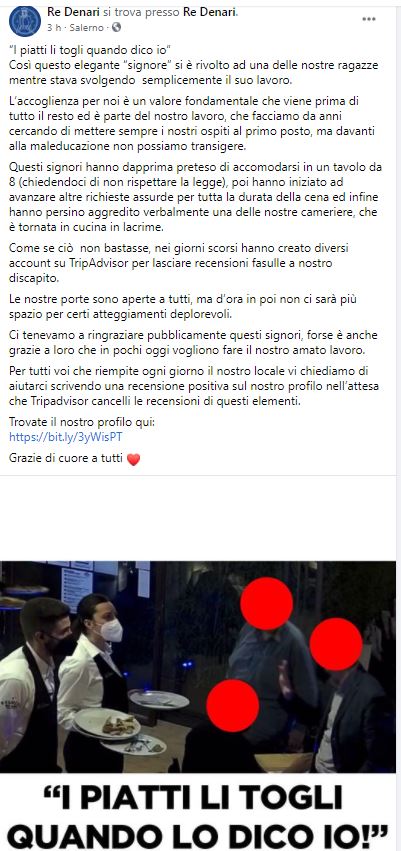401x851 pixels.
Task: Click the menu board behind the waiters
Action: [76, 588]
